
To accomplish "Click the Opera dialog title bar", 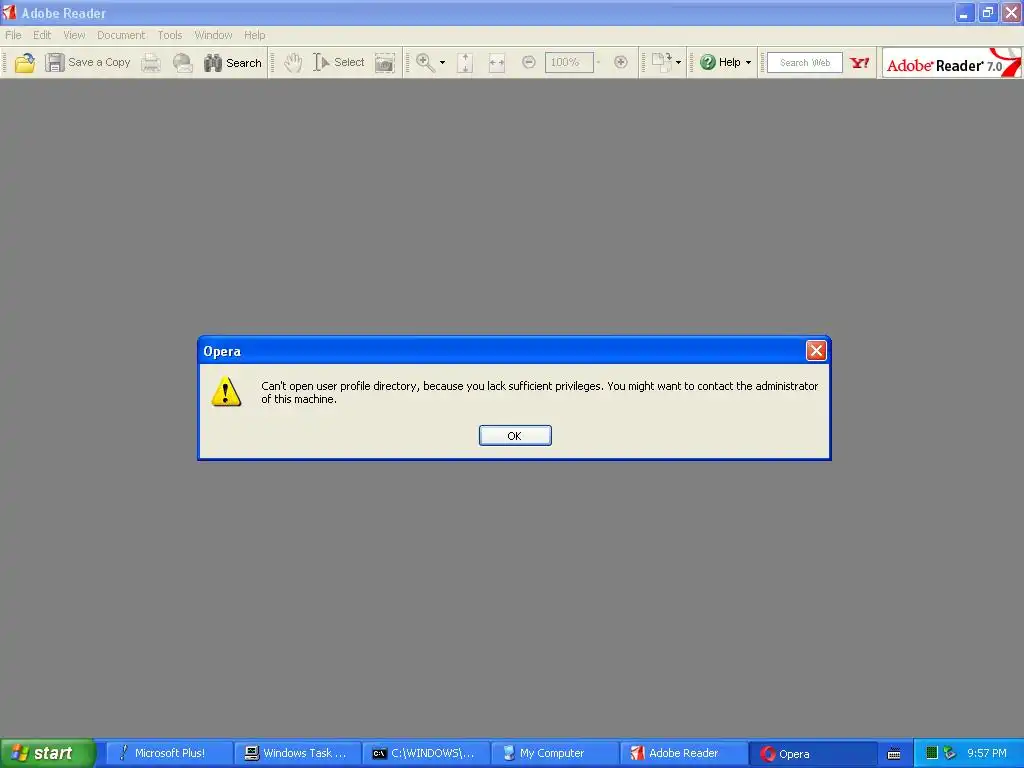I will click(503, 351).
